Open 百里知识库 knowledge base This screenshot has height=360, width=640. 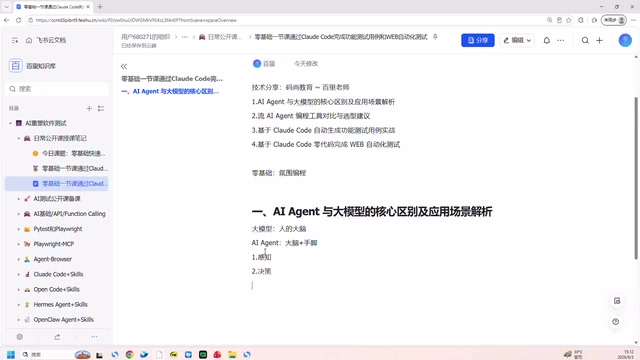point(33,66)
